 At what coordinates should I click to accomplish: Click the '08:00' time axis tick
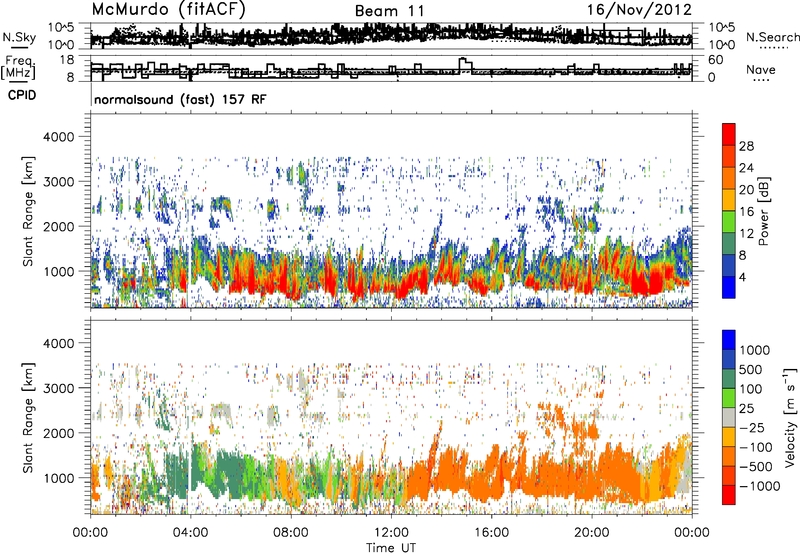(x=291, y=533)
